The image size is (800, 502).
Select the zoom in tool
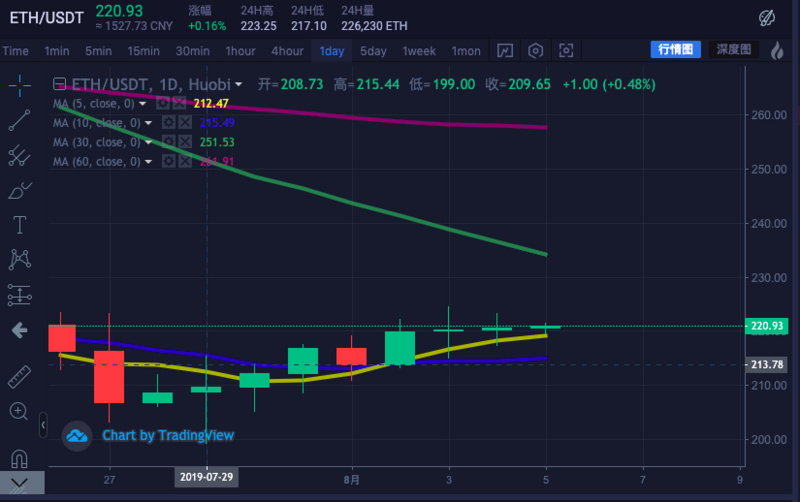[x=19, y=411]
